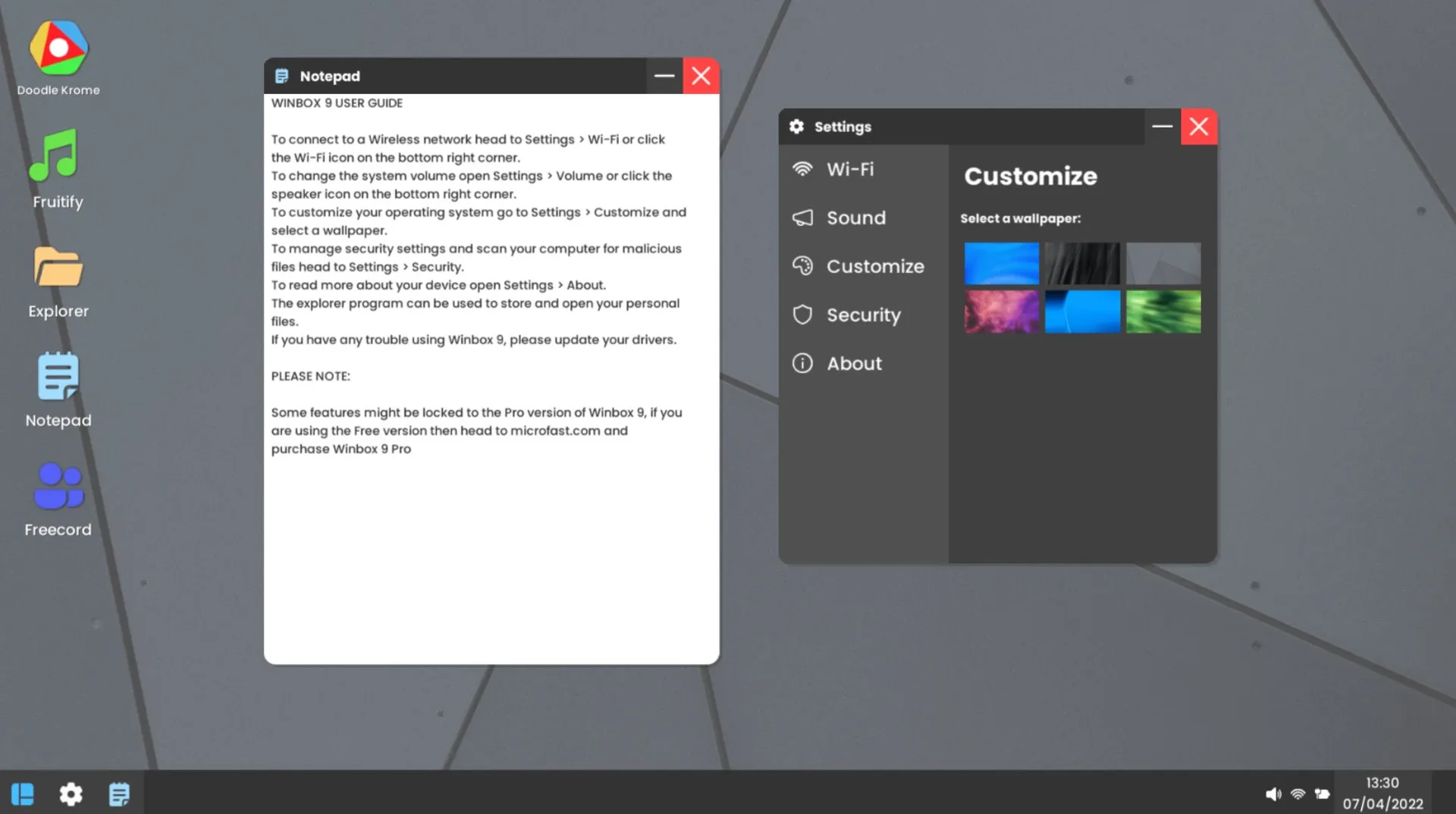1456x814 pixels.
Task: Open the Sound settings section
Action: point(855,218)
